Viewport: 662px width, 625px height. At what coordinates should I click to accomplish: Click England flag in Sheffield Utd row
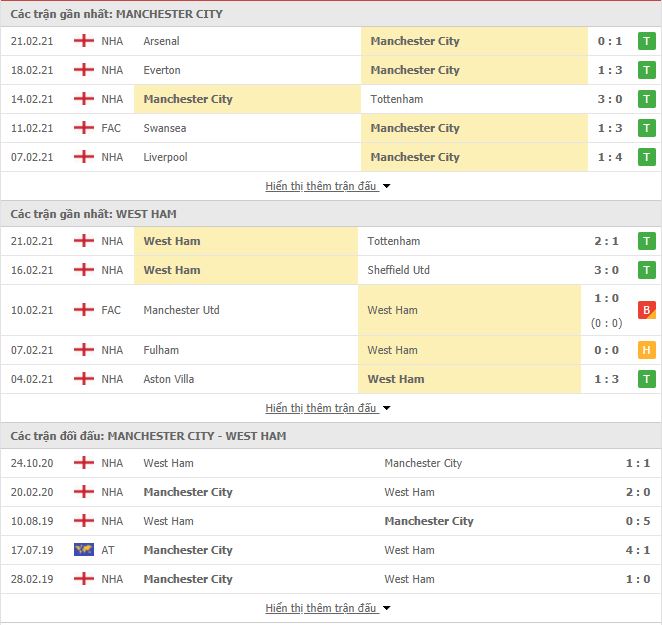(x=84, y=270)
